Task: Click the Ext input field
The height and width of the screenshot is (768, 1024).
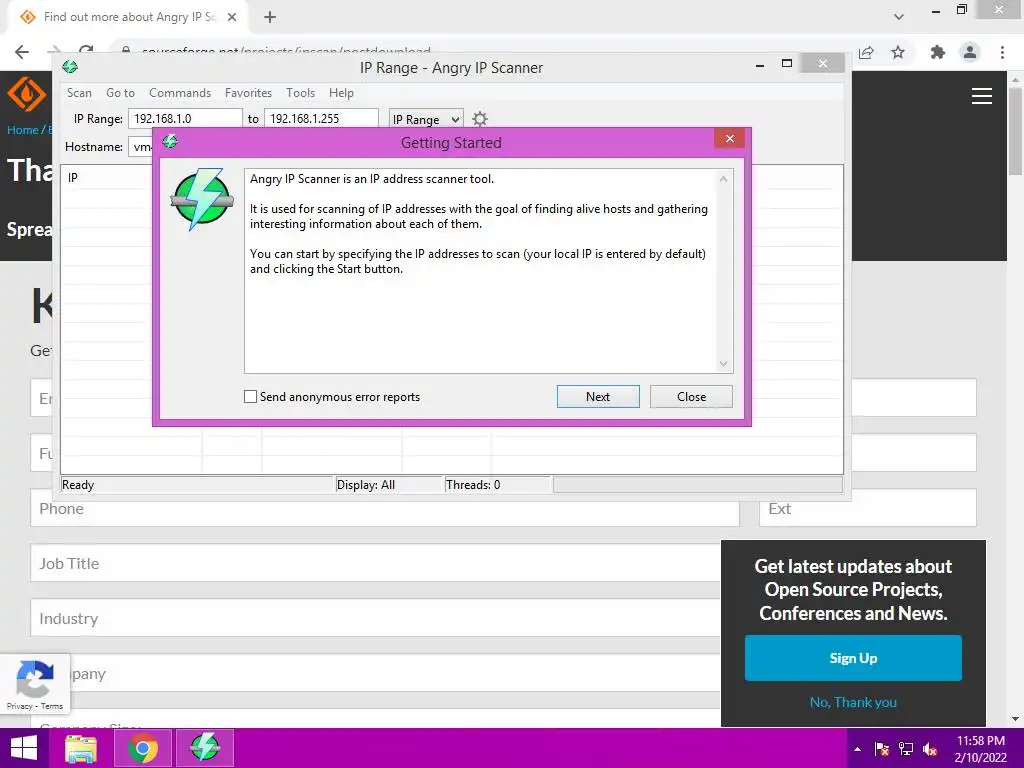Action: (x=867, y=508)
